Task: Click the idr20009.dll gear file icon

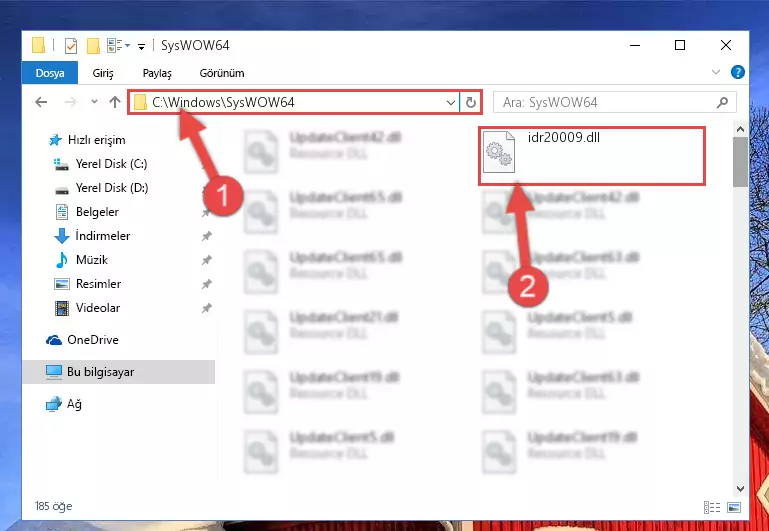Action: pos(499,152)
